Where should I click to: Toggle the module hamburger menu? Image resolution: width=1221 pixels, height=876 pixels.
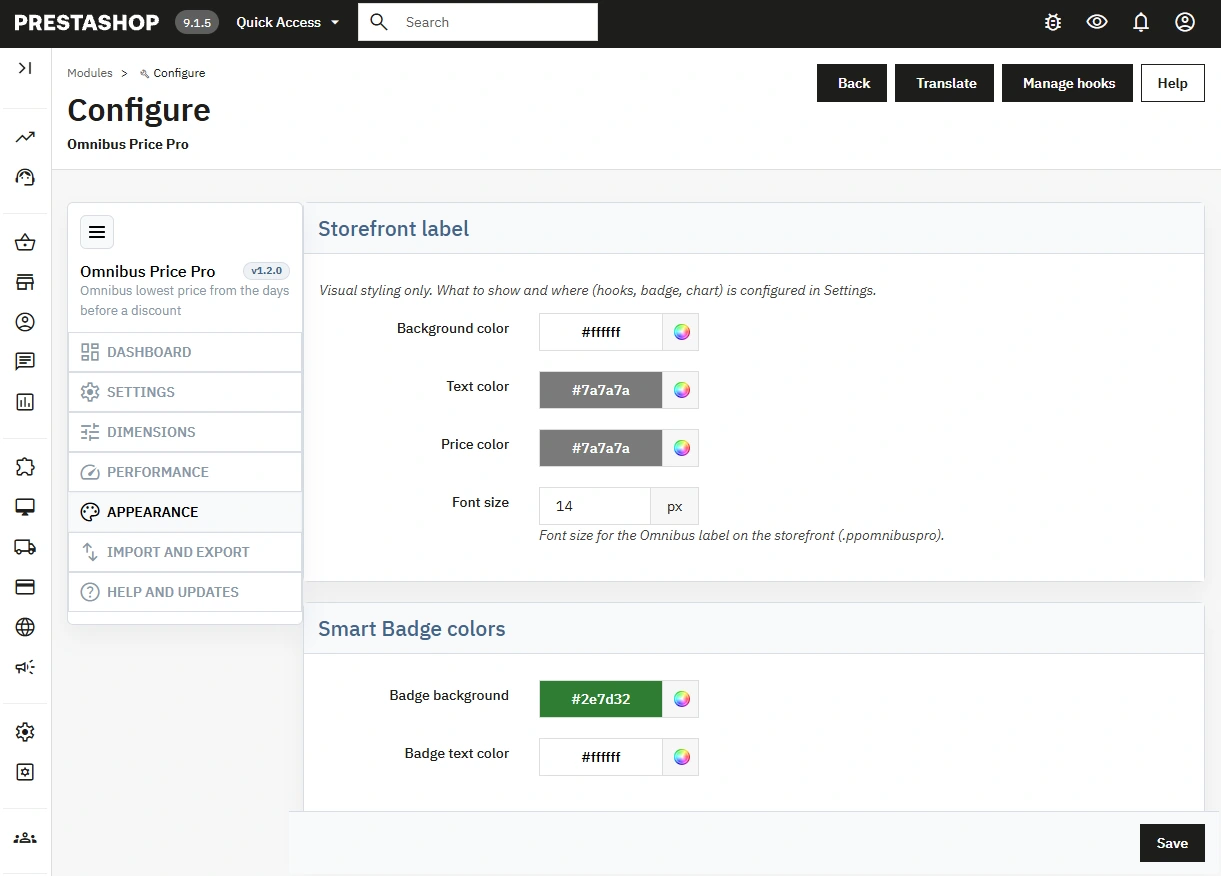coord(97,232)
